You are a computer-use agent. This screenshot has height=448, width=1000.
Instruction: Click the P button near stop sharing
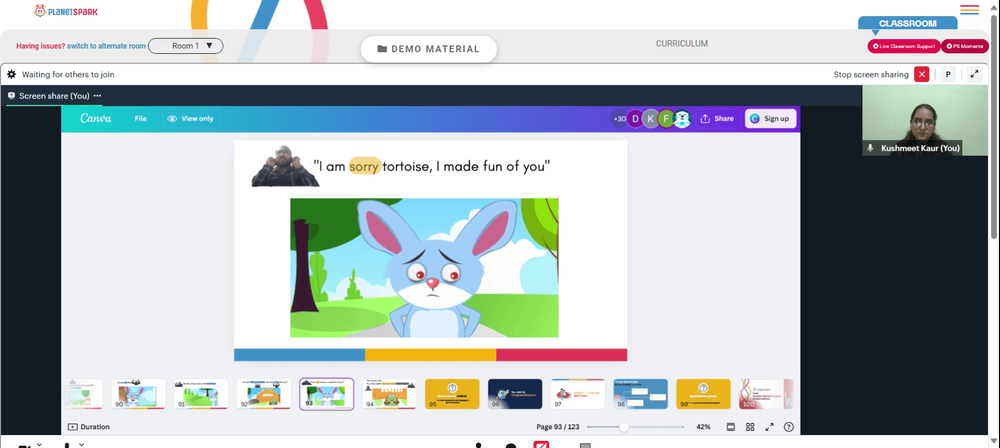[948, 74]
